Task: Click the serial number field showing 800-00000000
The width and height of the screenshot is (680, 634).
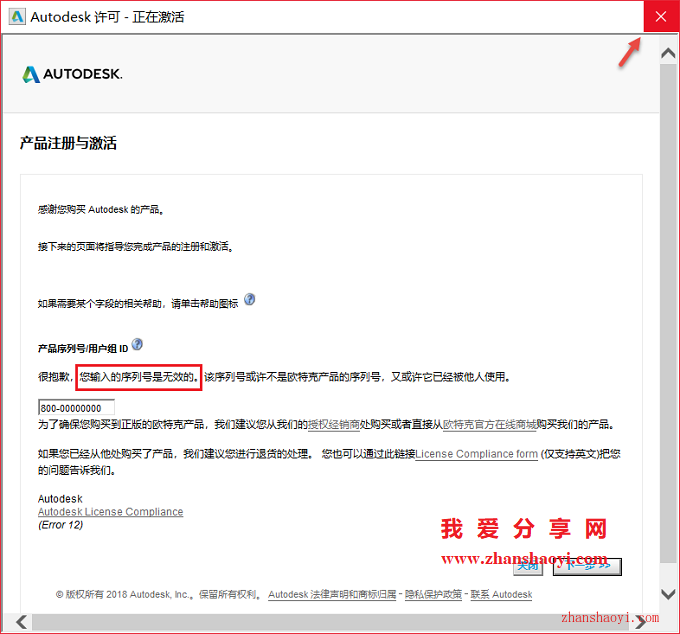Action: (x=76, y=408)
